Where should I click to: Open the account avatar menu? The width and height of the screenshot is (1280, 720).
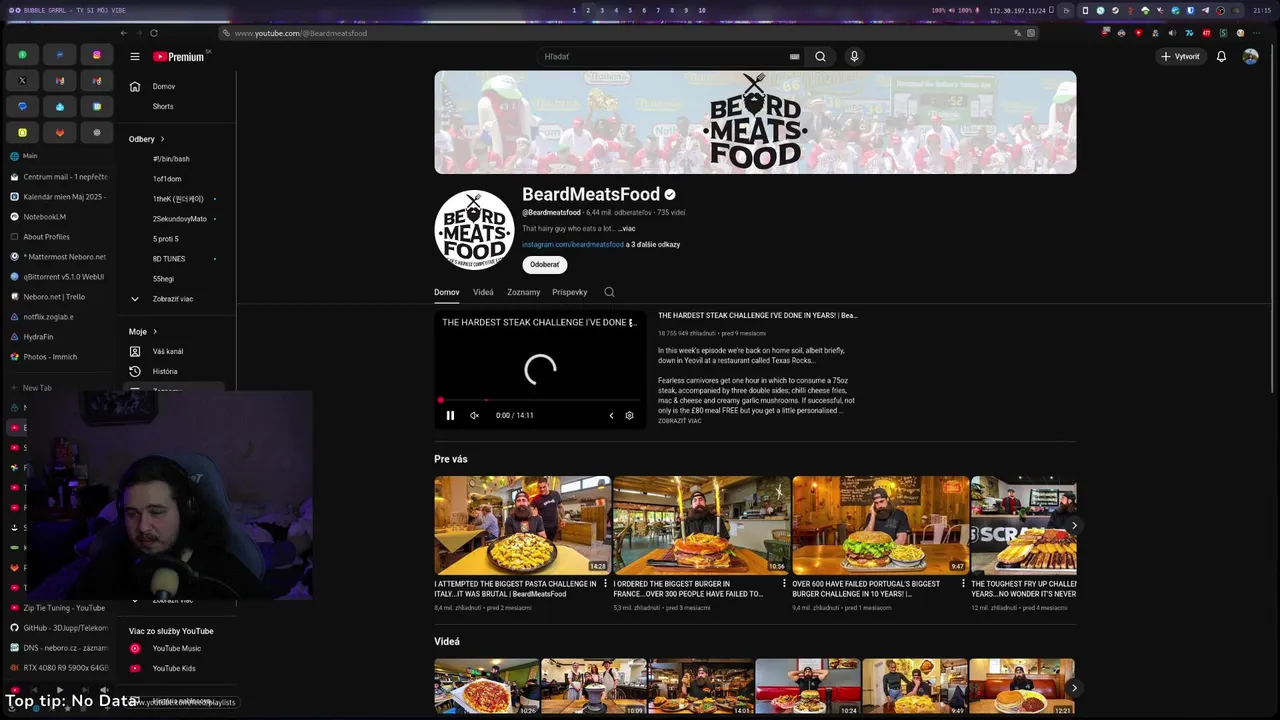(1250, 57)
